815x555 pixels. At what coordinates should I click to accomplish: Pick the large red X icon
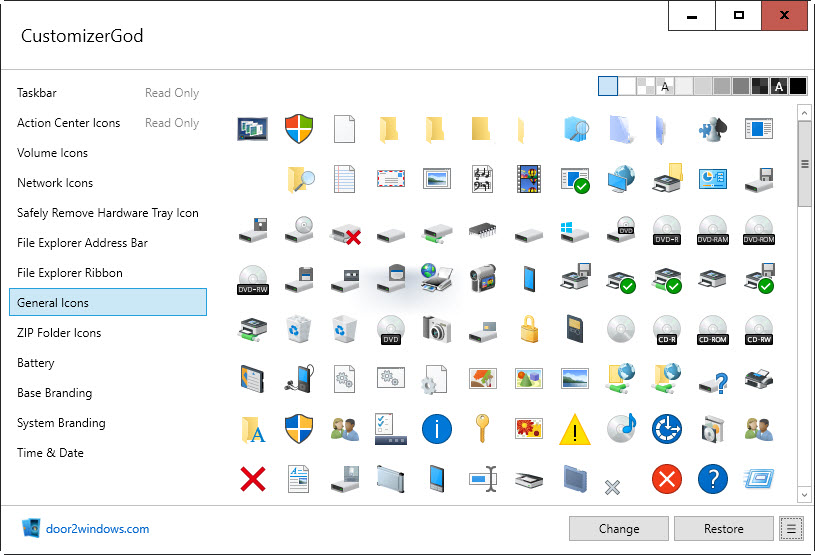[x=253, y=479]
